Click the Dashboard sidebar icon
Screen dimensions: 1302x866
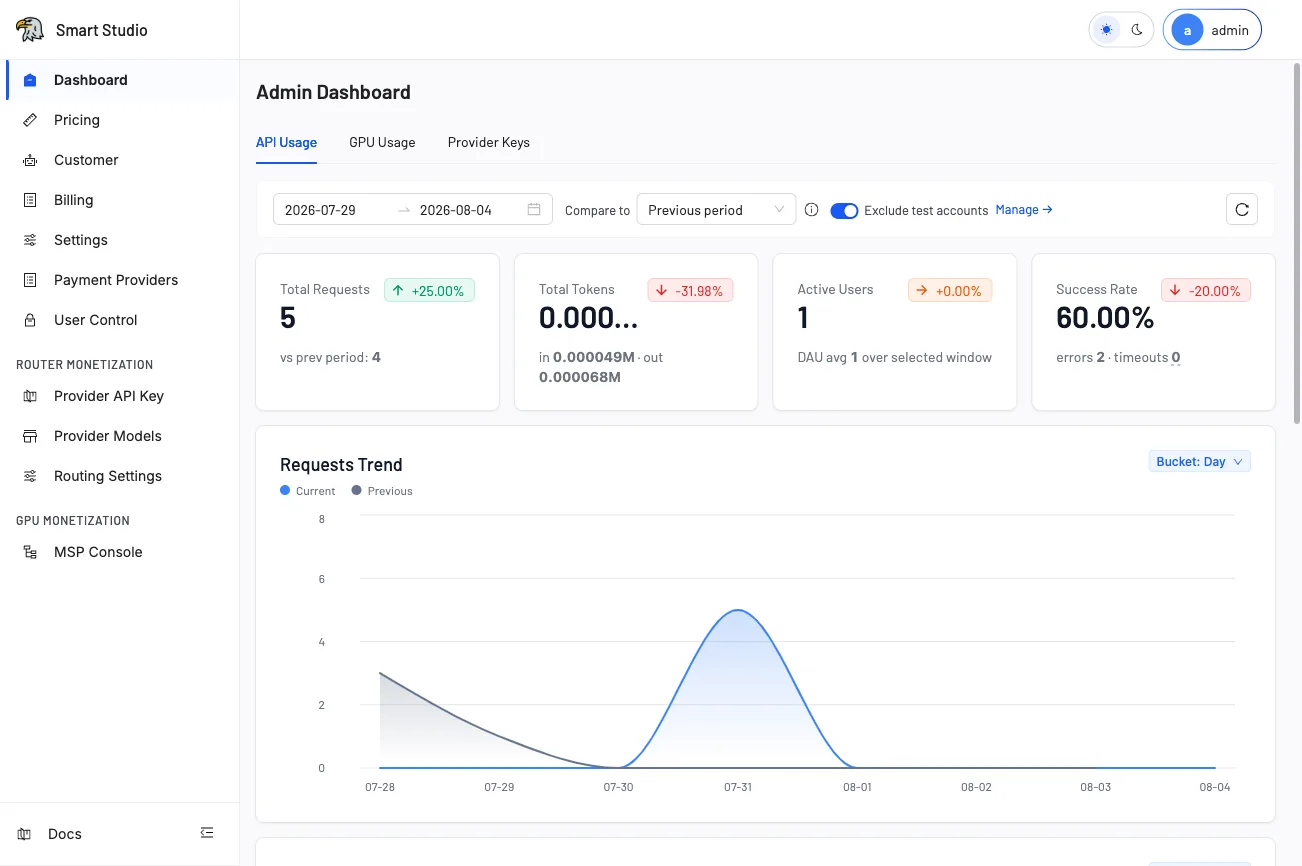(30, 80)
